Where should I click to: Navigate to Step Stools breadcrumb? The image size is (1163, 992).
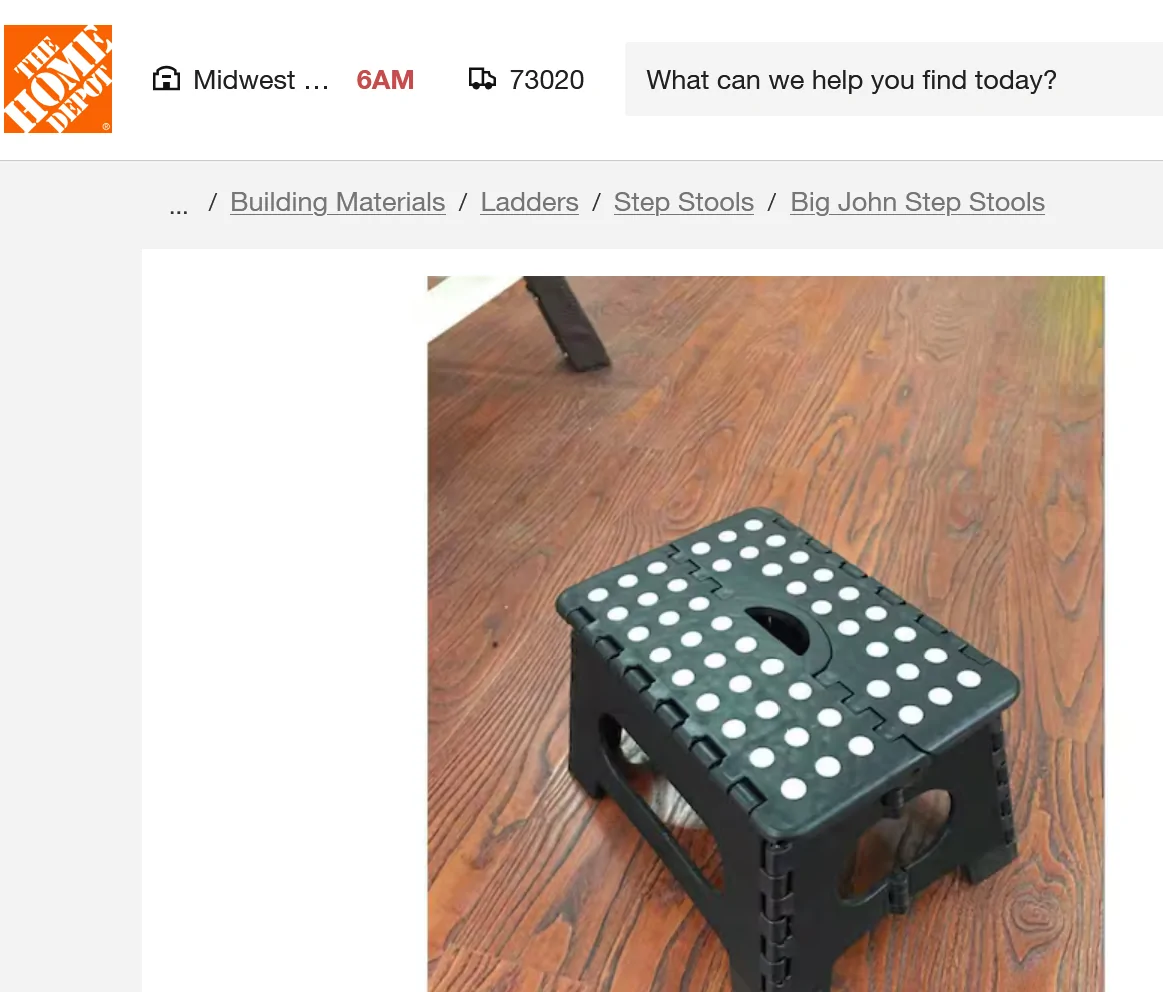pyautogui.click(x=684, y=202)
